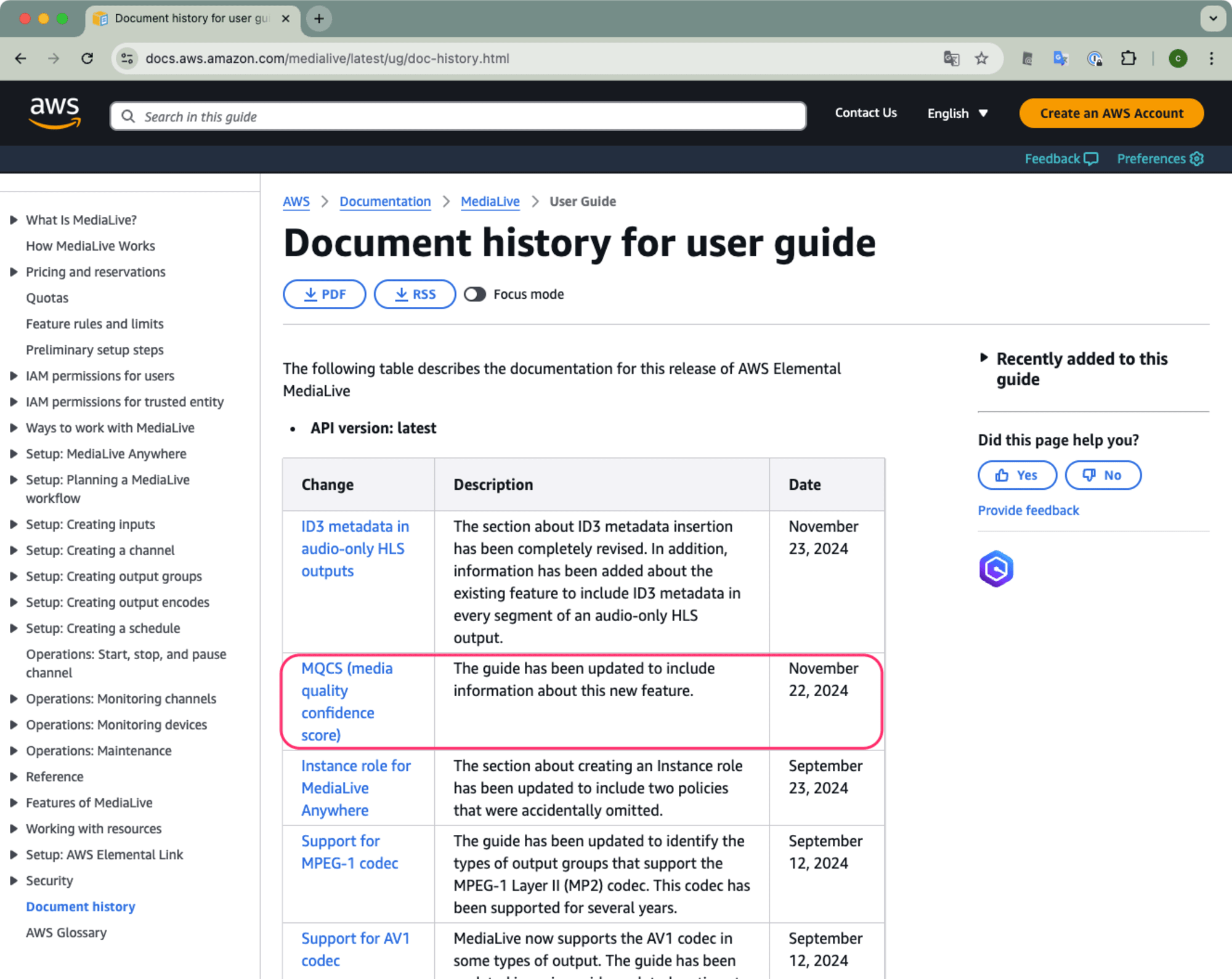Download the guide as PDF

[325, 294]
